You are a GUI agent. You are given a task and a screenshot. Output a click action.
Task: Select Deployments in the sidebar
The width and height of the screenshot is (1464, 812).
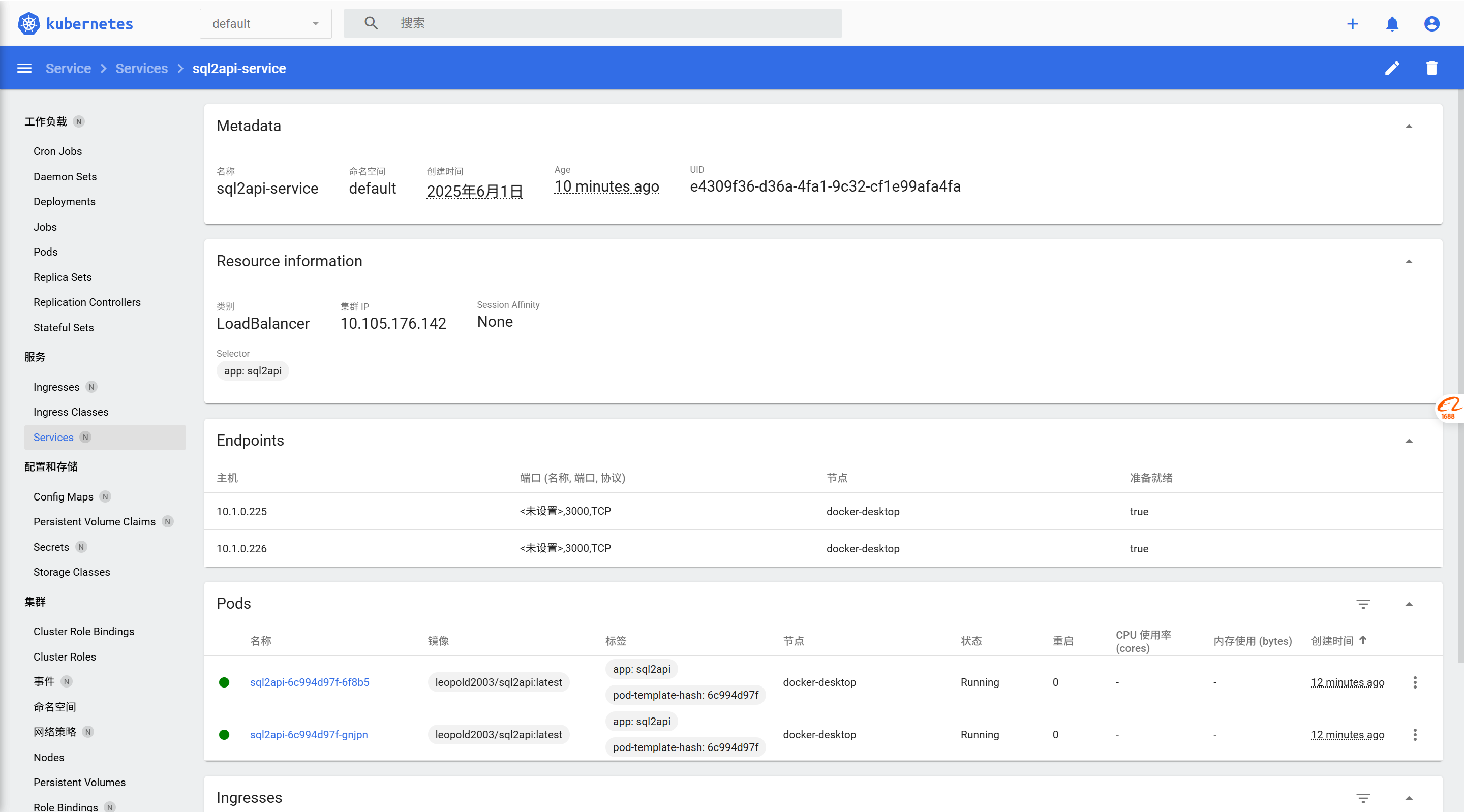click(x=64, y=201)
